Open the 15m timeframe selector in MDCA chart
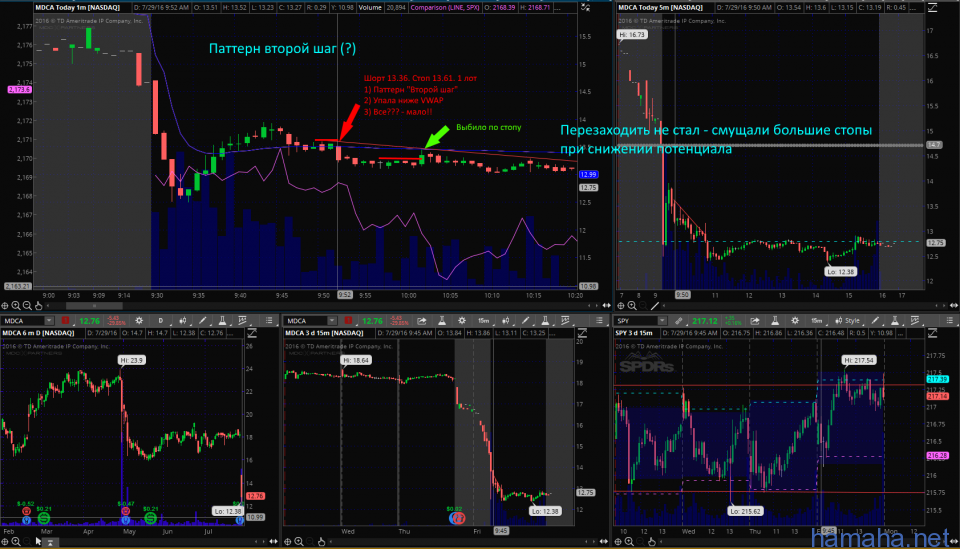The width and height of the screenshot is (960, 549). pos(484,321)
